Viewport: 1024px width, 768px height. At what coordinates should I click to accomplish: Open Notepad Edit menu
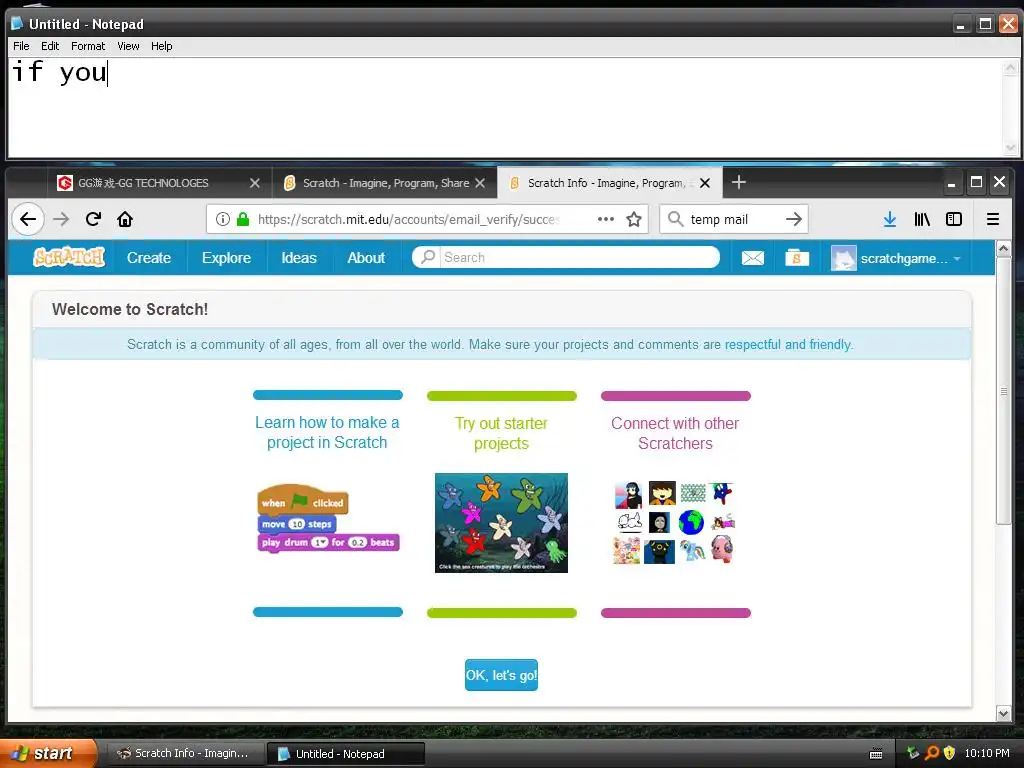coord(50,46)
